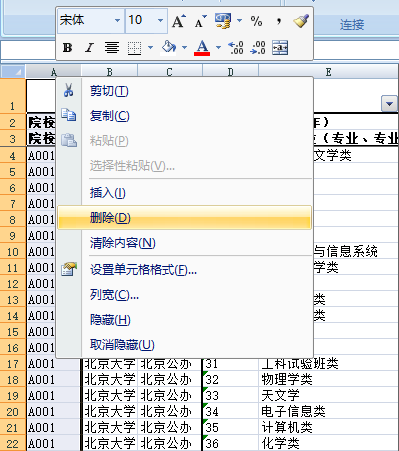The height and width of the screenshot is (451, 399).
Task: Select column B header
Action: click(109, 71)
